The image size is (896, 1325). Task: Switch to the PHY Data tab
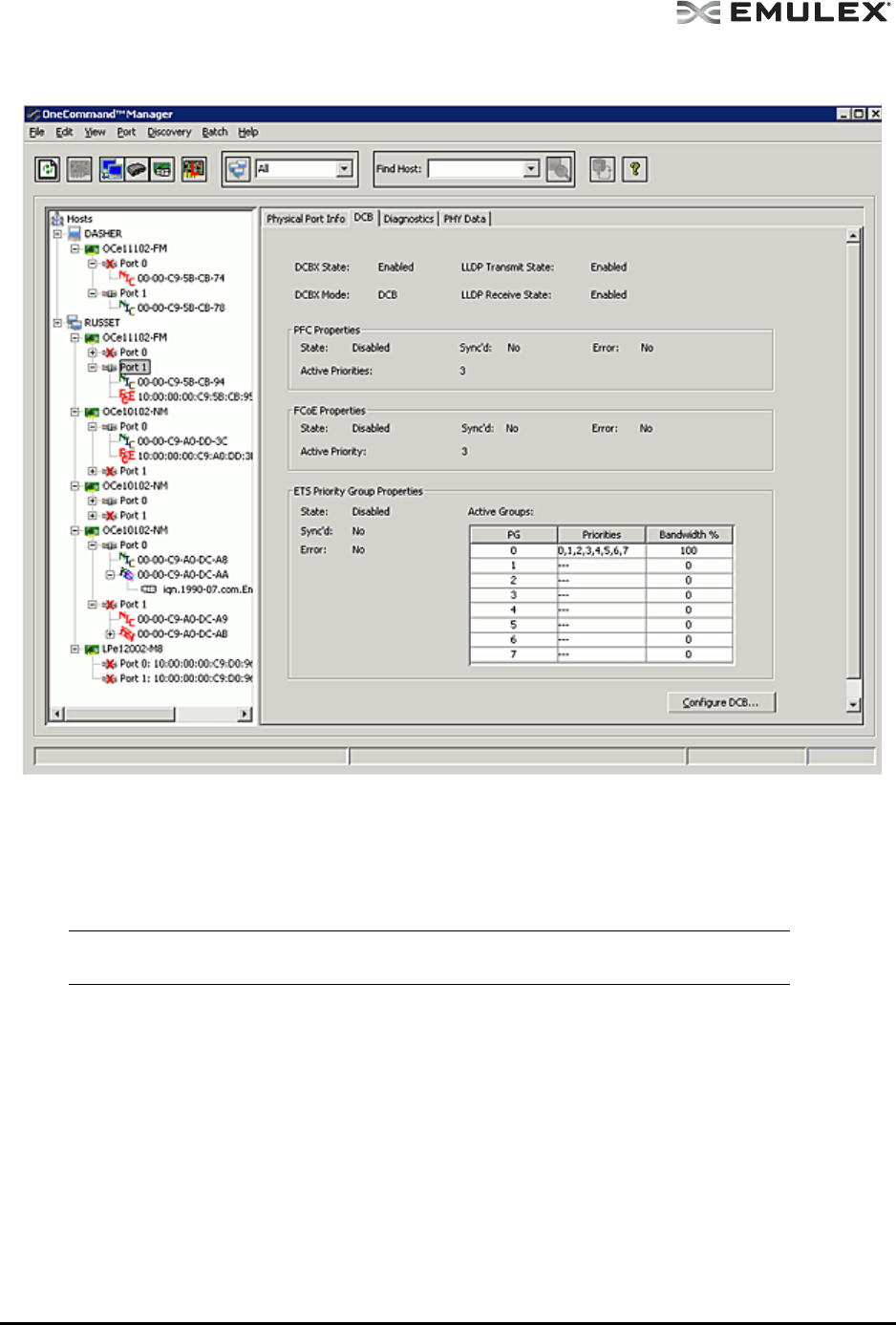(465, 219)
